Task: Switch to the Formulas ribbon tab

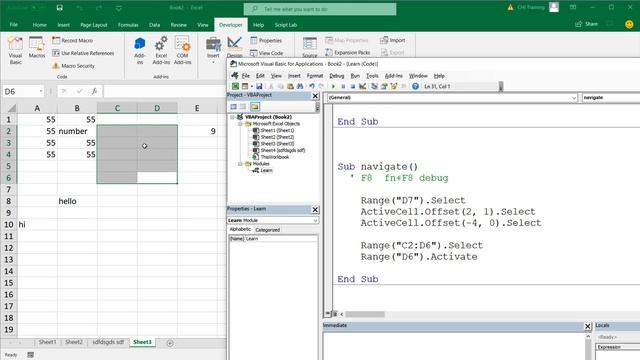Action: point(128,25)
